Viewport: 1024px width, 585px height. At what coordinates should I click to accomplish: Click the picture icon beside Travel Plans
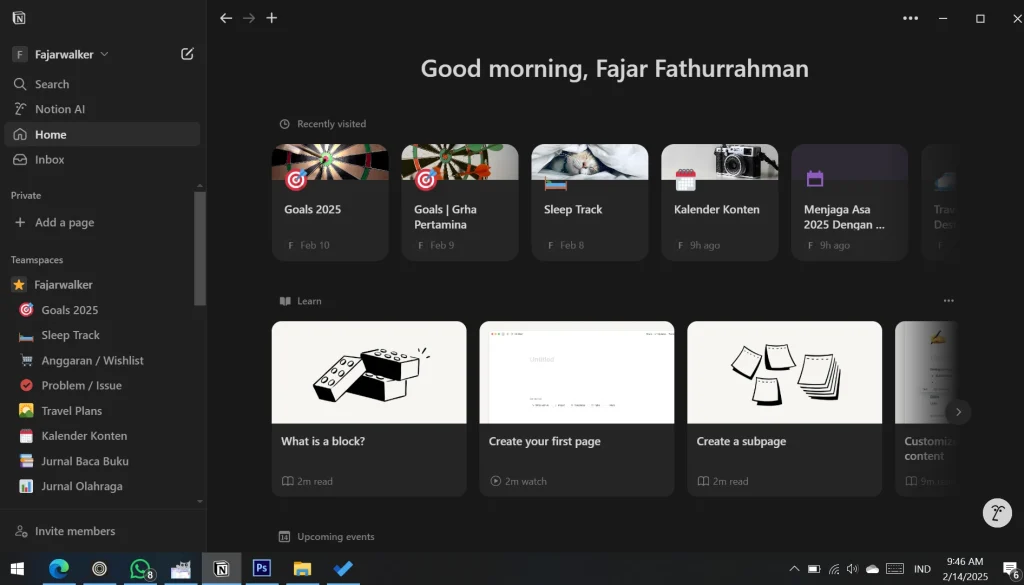coord(26,411)
